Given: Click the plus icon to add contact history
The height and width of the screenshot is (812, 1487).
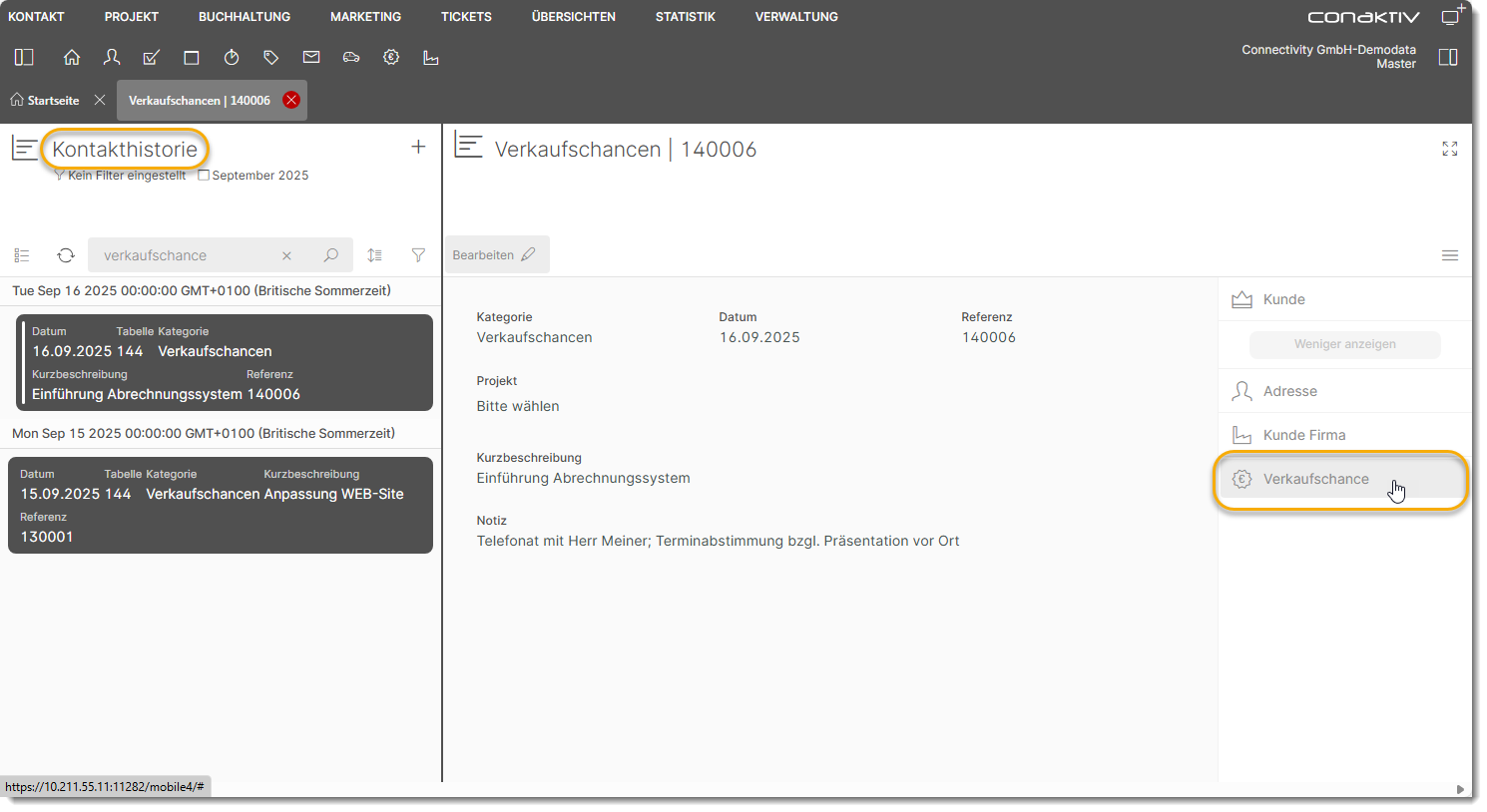Looking at the screenshot, I should click(418, 148).
